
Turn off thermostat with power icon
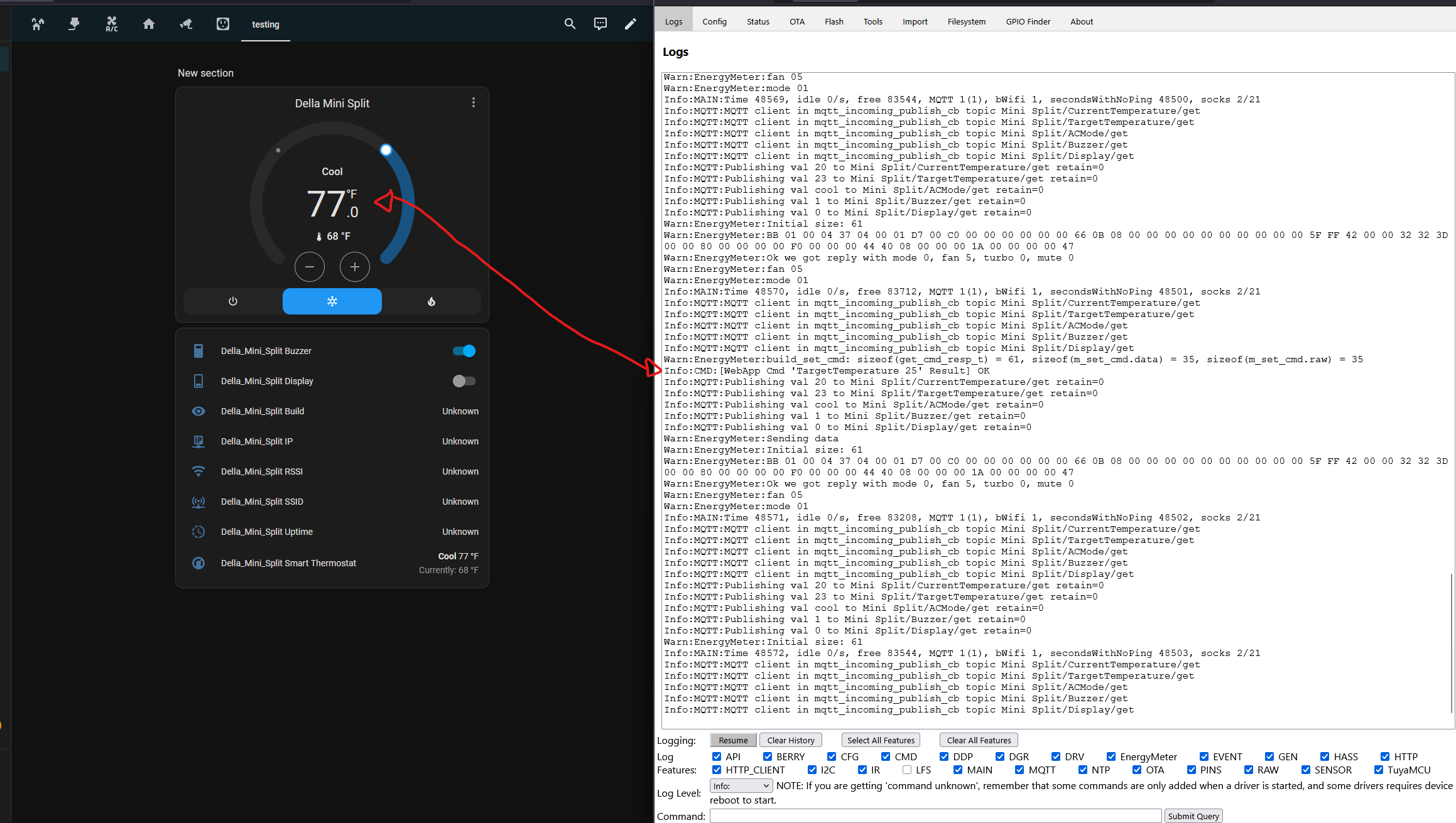(232, 301)
